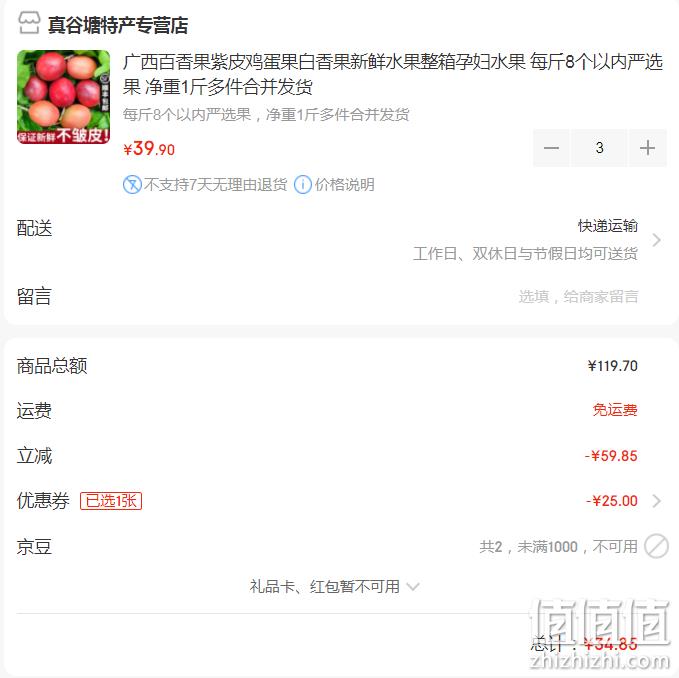Expand 礼品卡、红包暂不可用 section

tap(334, 587)
